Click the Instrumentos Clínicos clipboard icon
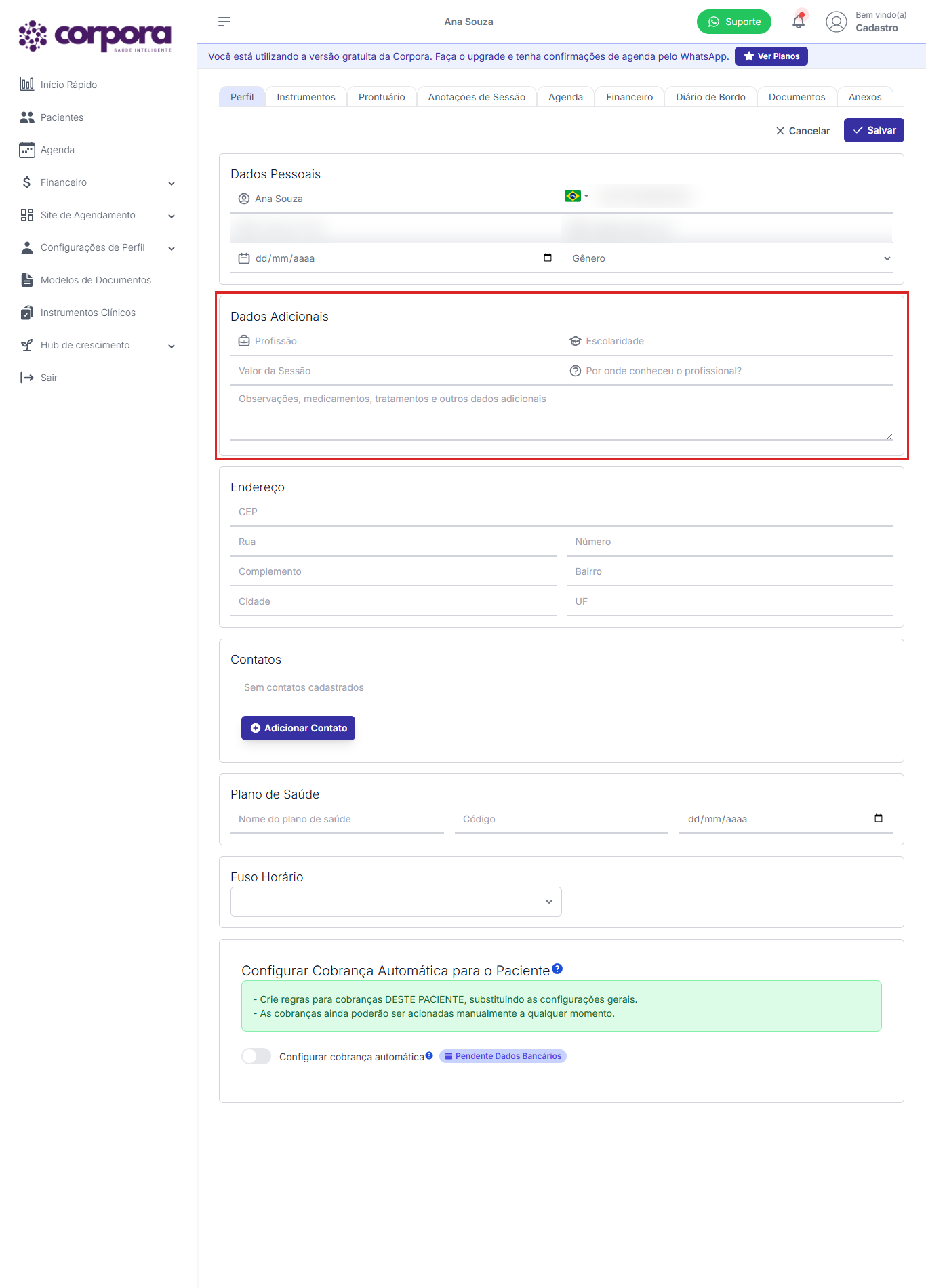Screen dimensions: 926x1288 (27, 313)
